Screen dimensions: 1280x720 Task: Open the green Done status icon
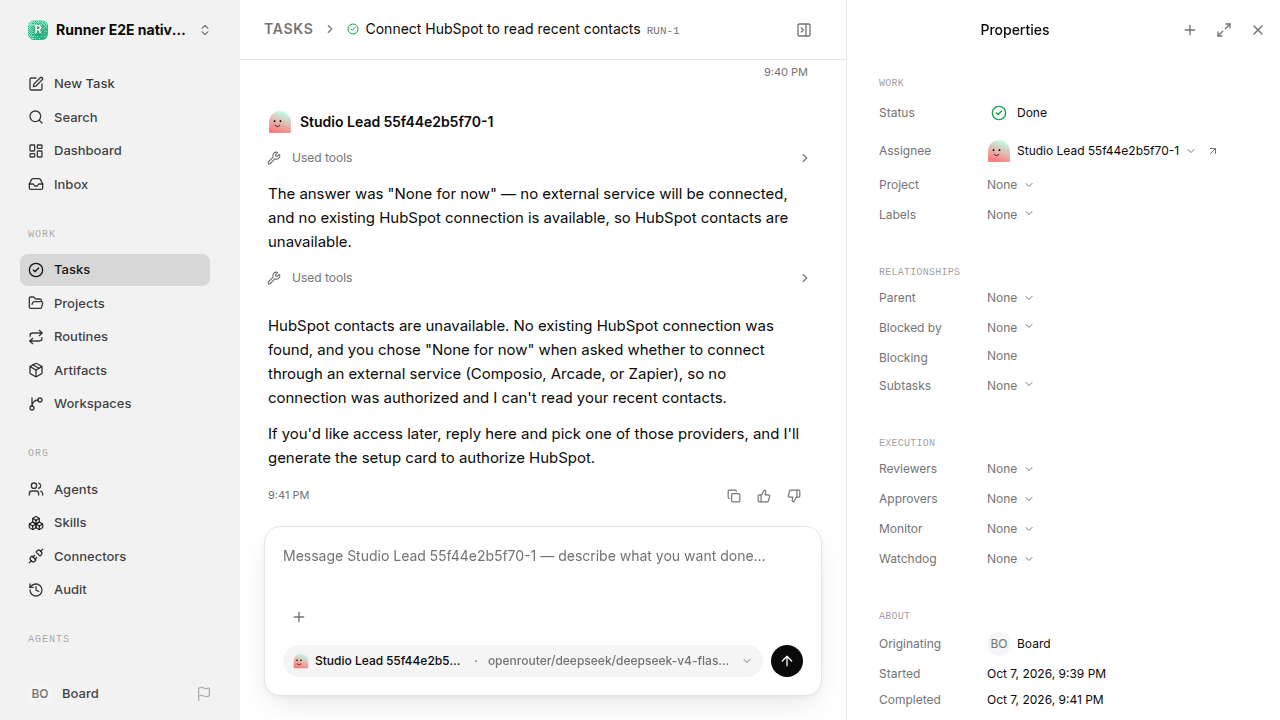[998, 113]
